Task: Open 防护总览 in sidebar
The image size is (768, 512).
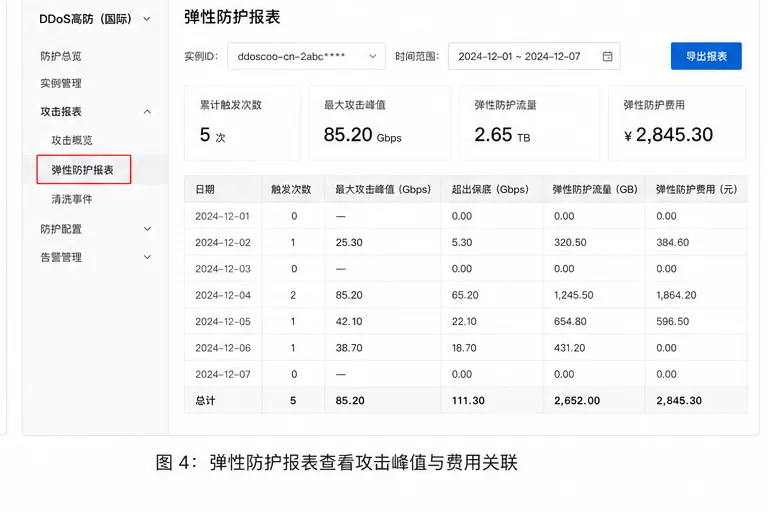Action: tap(61, 56)
